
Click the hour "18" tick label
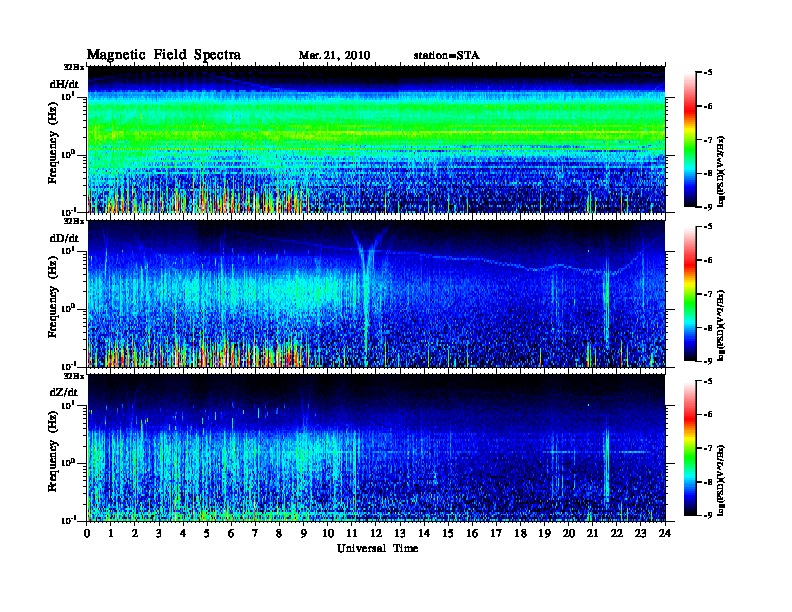point(520,533)
